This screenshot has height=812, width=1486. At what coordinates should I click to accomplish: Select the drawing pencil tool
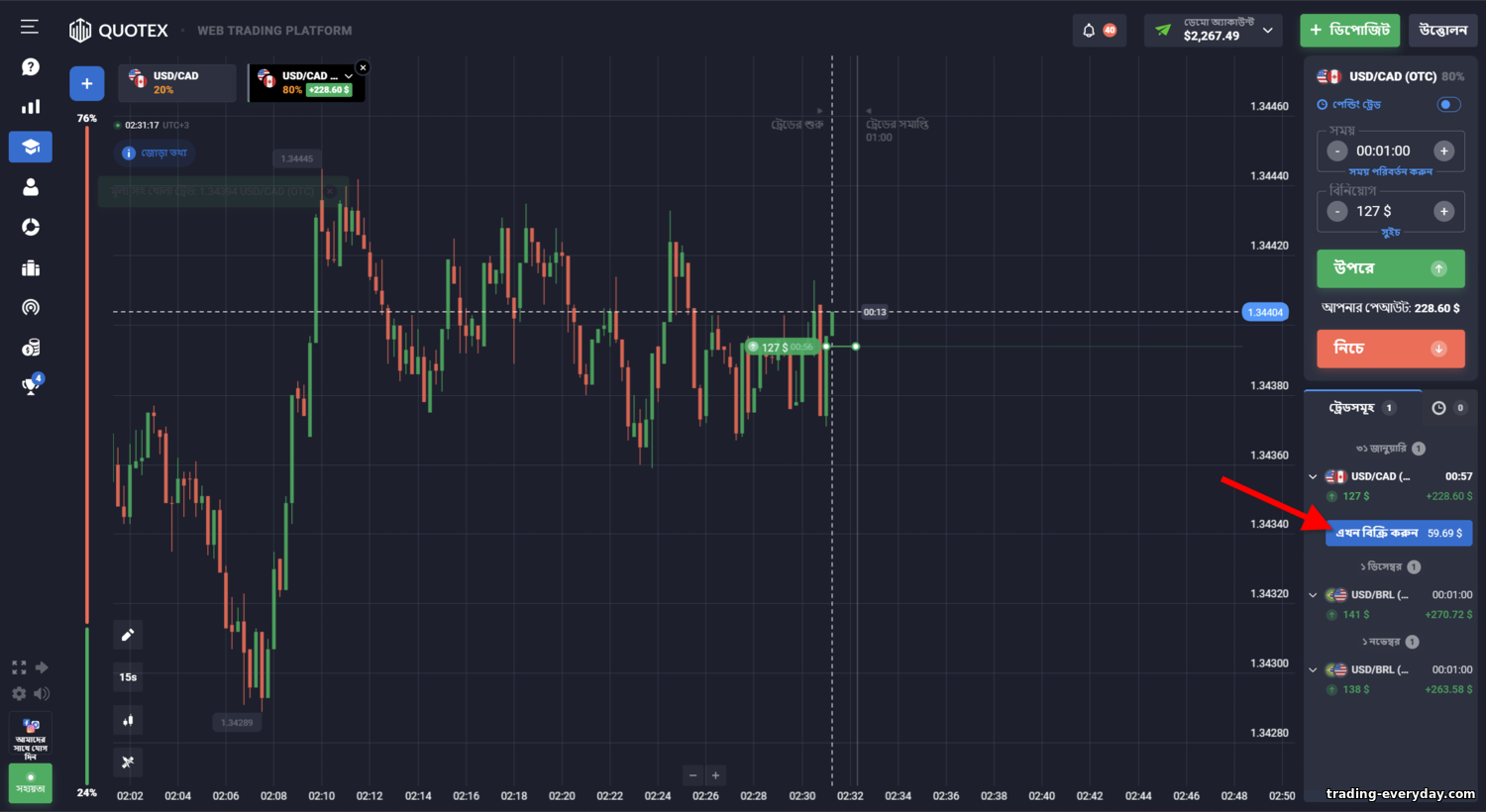coord(128,635)
